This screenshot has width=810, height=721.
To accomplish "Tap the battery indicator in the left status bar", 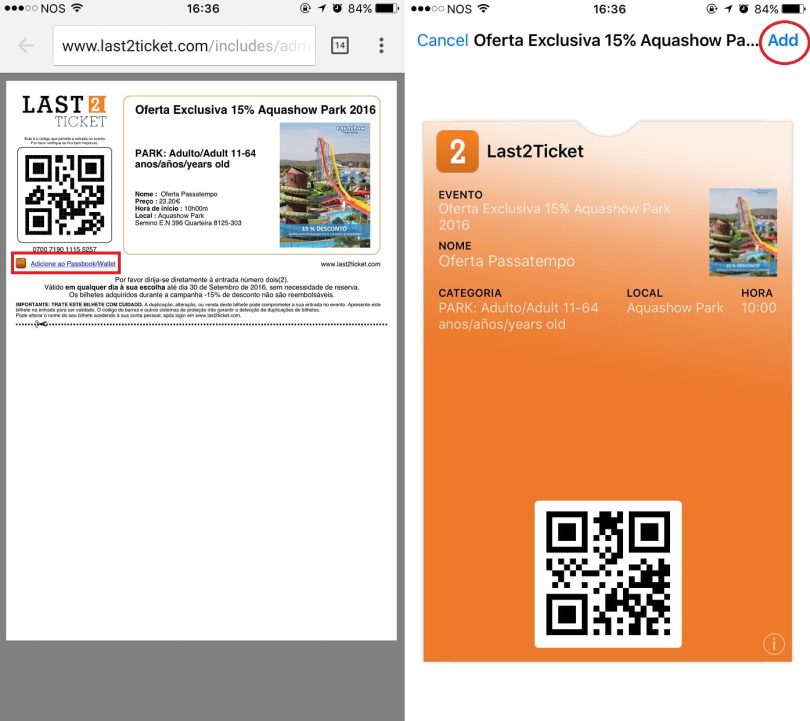I will pos(387,9).
